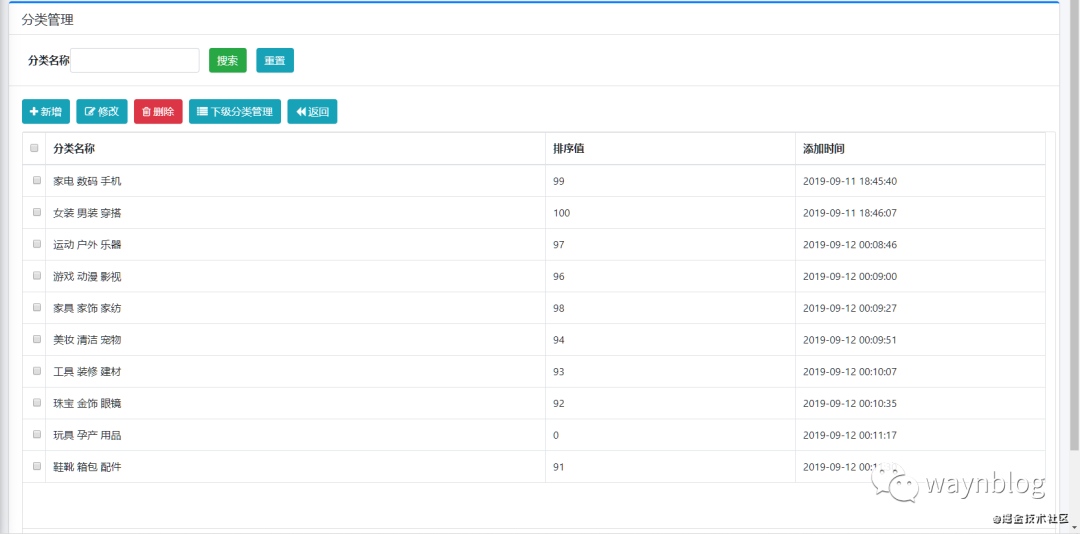This screenshot has width=1080, height=534.
Task: Toggle the select-all checkbox in table header
Action: [x=35, y=148]
